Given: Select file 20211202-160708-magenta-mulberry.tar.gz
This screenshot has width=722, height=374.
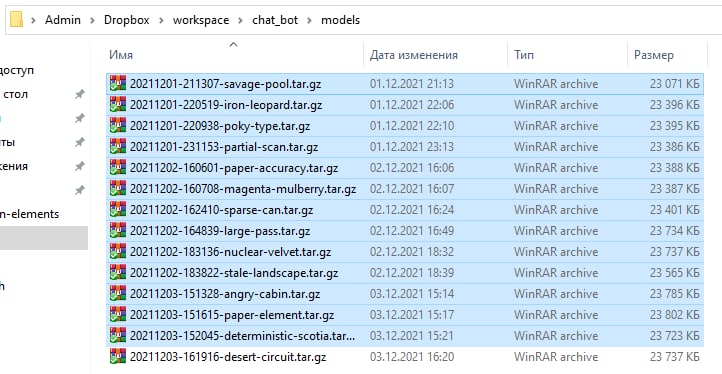Looking at the screenshot, I should 243,189.
